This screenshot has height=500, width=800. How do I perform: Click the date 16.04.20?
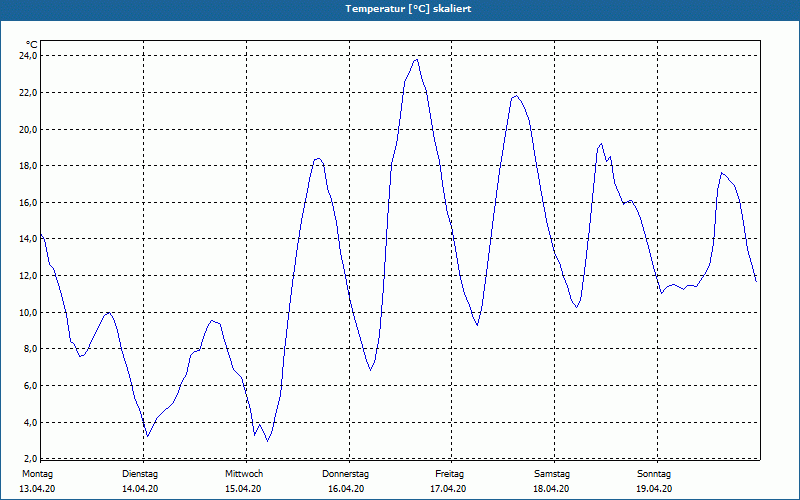(x=346, y=489)
